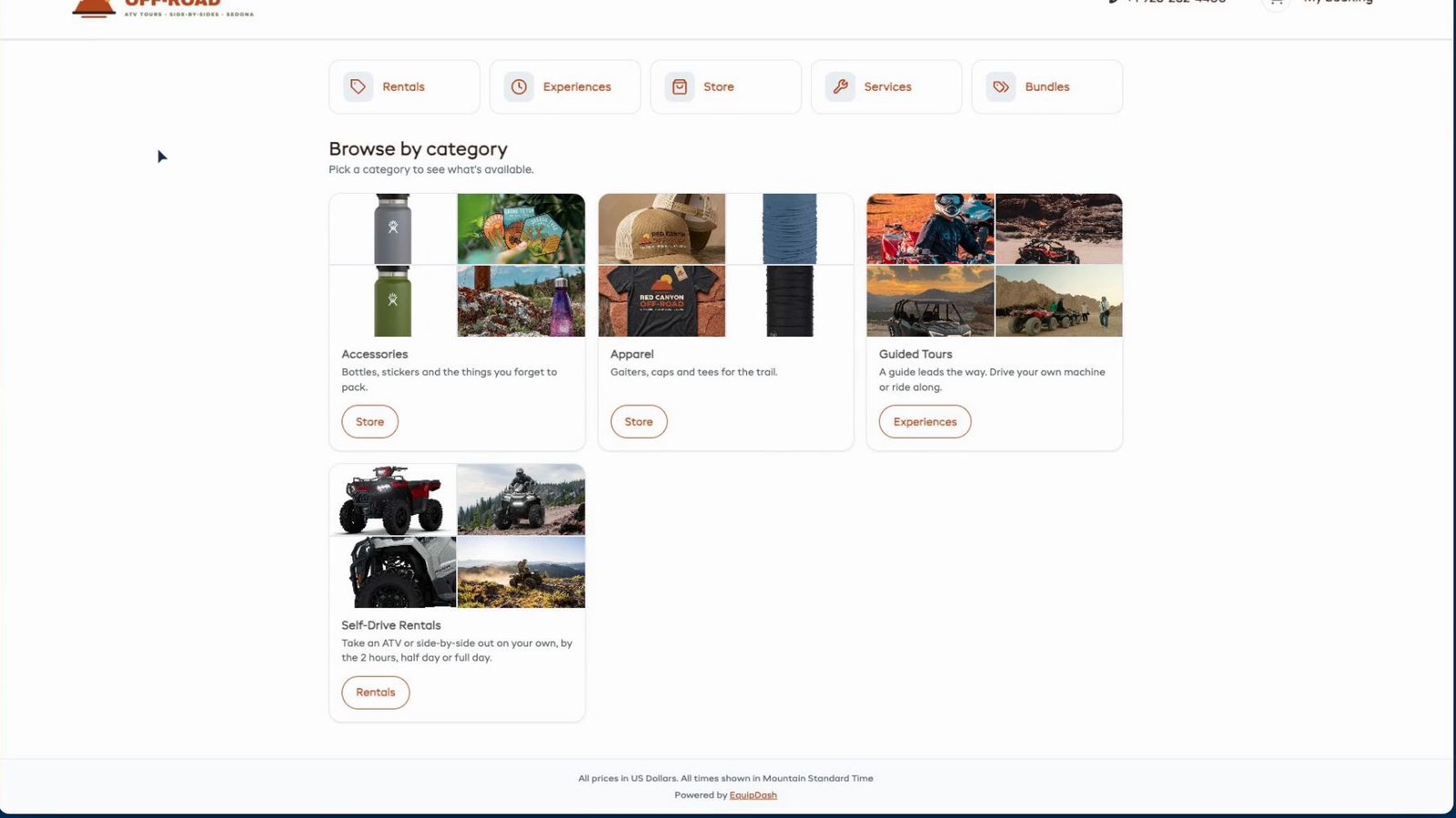View the tan trucker cap image
The image size is (1456, 818).
pos(662,228)
